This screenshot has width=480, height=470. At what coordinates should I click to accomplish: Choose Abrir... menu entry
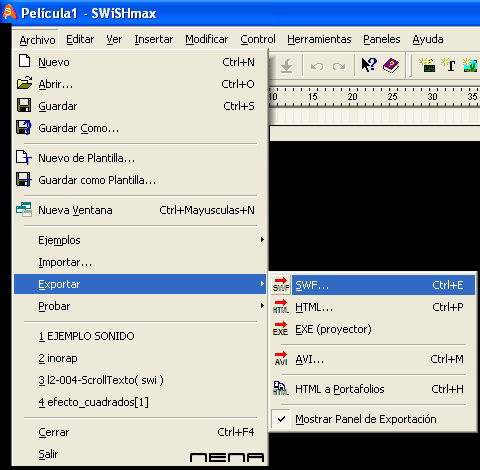point(139,84)
